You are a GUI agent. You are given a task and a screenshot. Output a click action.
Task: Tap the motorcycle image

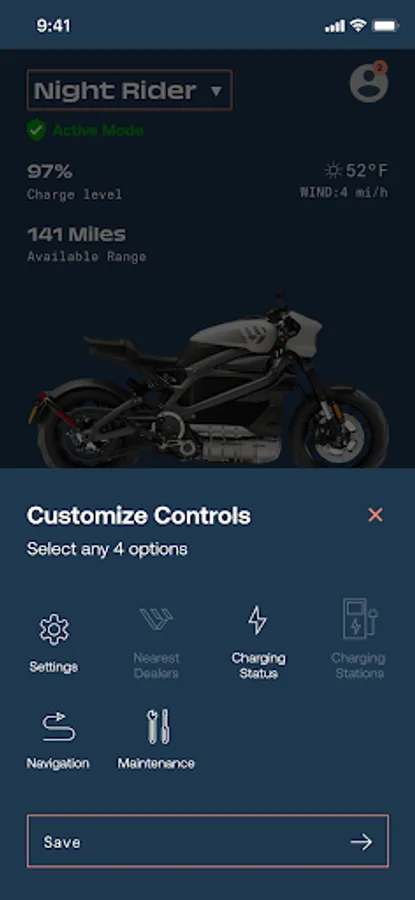(x=208, y=382)
